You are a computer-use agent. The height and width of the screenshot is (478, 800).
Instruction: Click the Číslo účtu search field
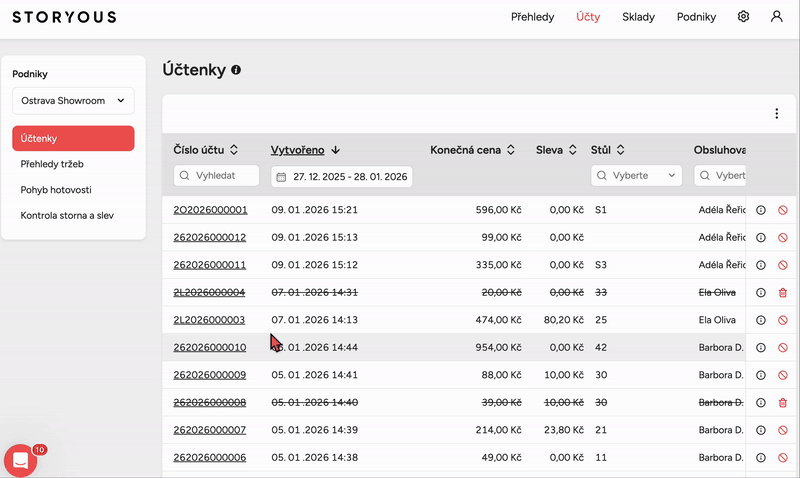[x=216, y=176]
